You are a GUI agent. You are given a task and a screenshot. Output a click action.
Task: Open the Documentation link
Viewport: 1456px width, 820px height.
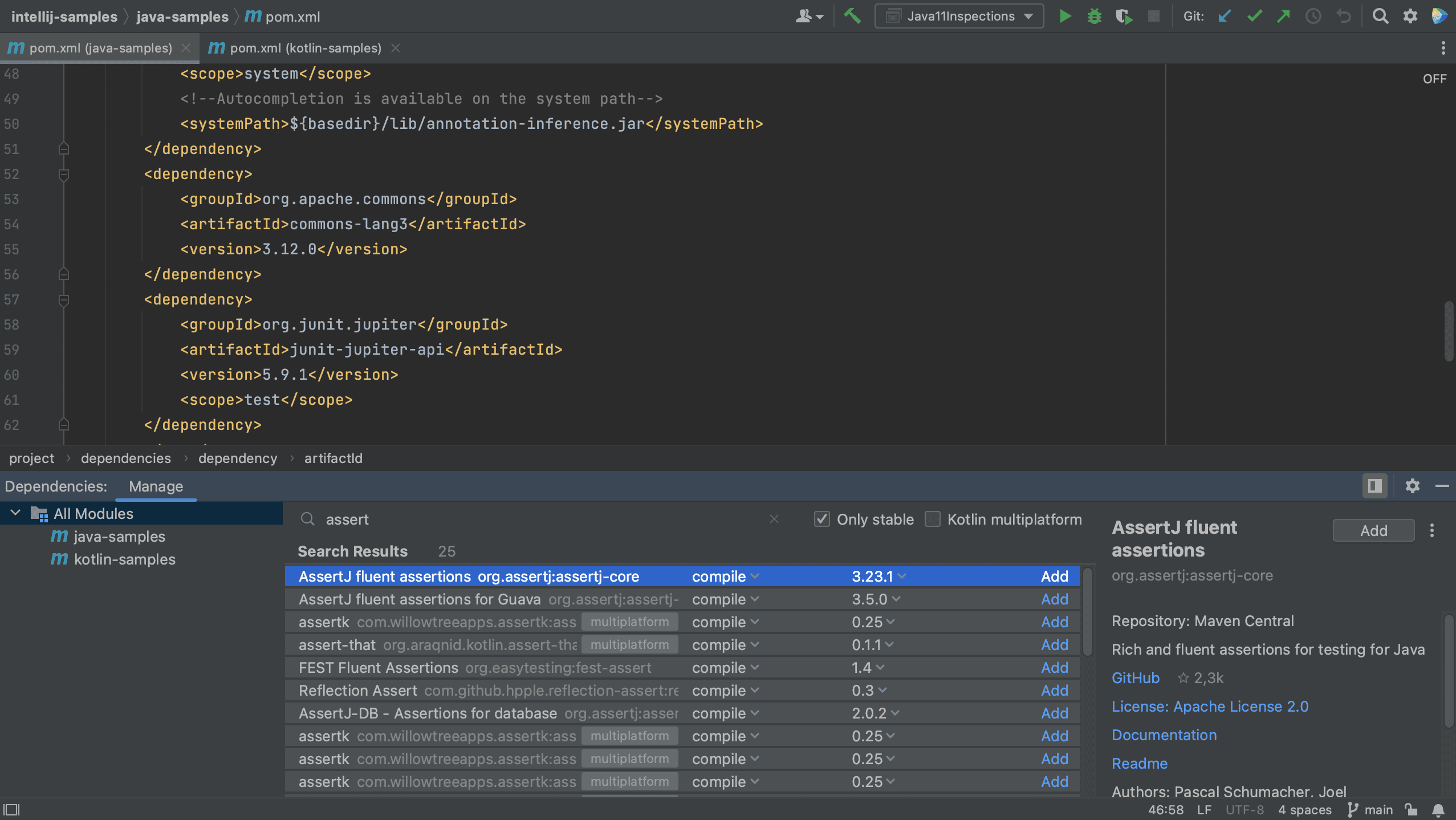1164,735
